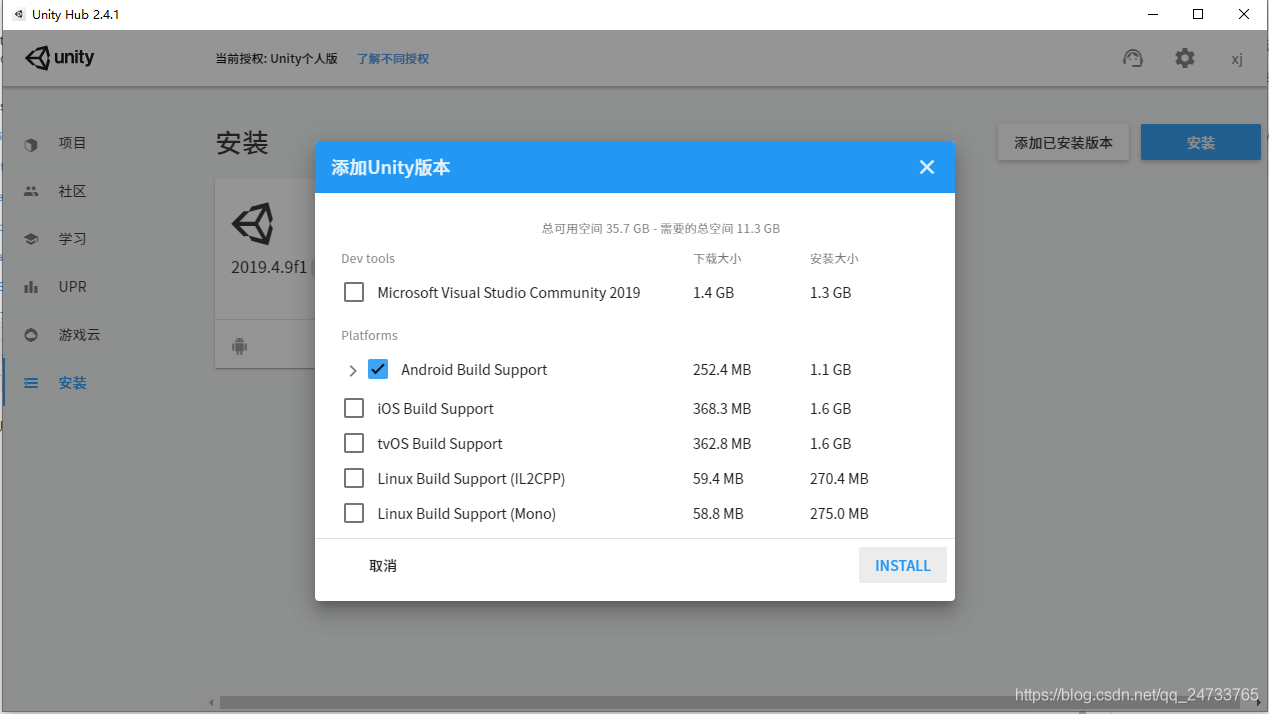Open UPR in the sidebar
Viewport: 1269px width, 714px height.
pos(73,287)
